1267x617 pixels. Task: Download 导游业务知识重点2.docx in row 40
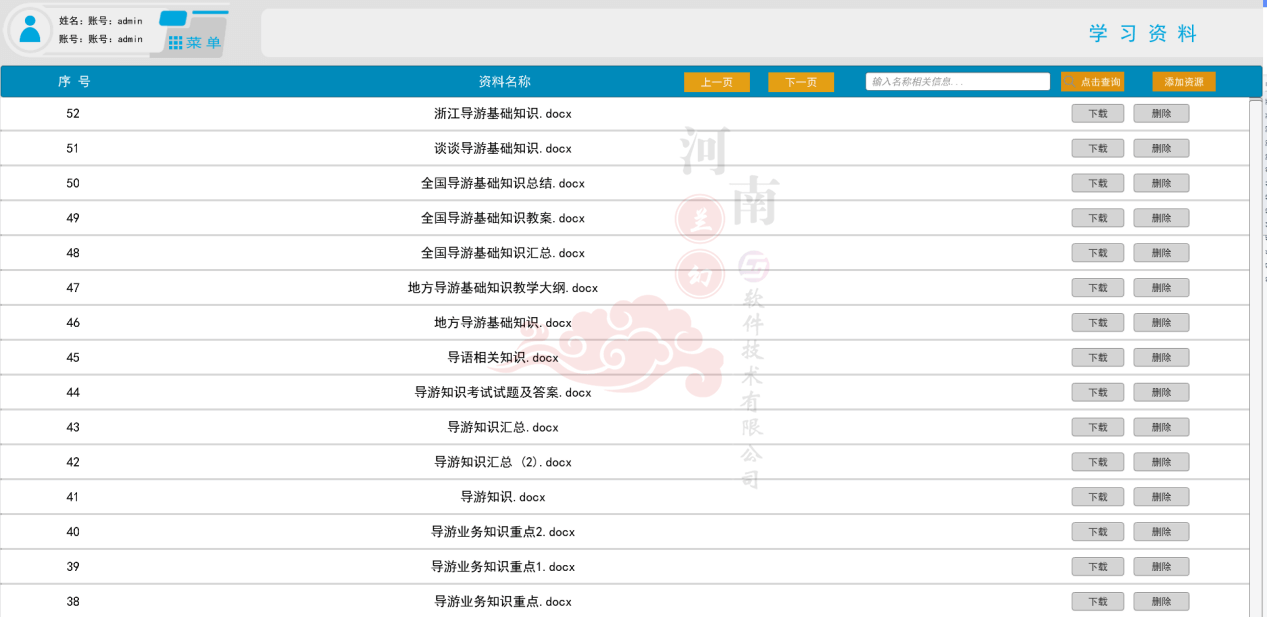click(1097, 532)
